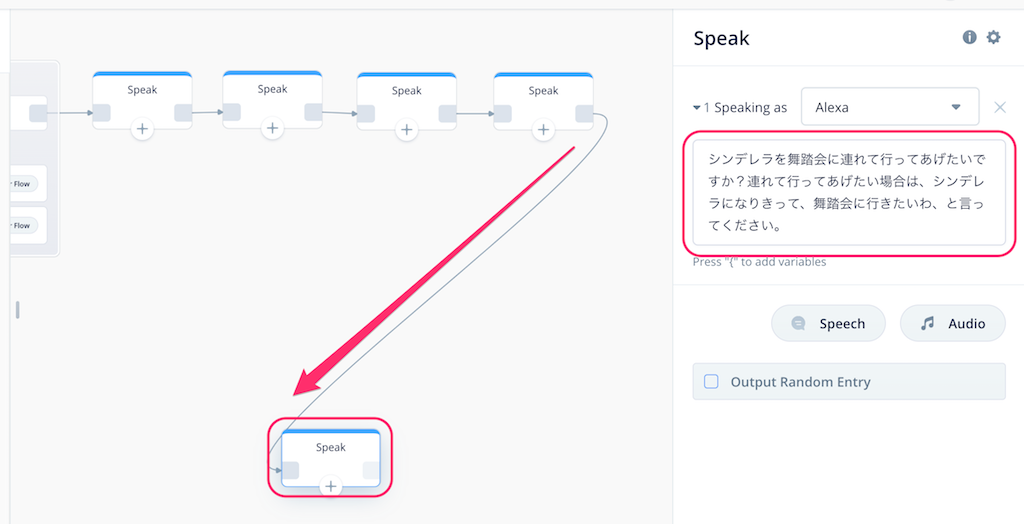Collapse the '1 Speaking as' entry

coord(696,108)
